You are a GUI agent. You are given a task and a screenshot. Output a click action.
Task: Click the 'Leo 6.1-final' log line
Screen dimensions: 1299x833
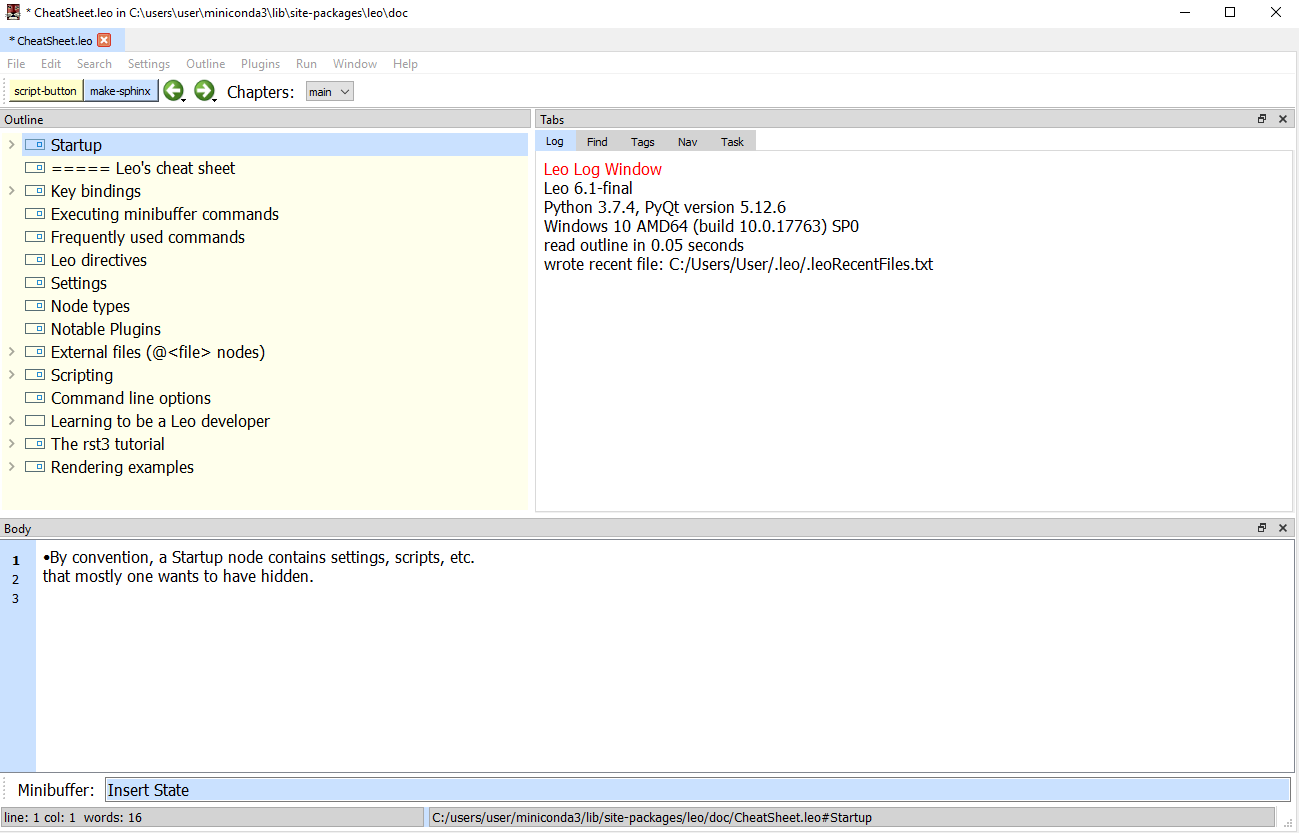588,188
